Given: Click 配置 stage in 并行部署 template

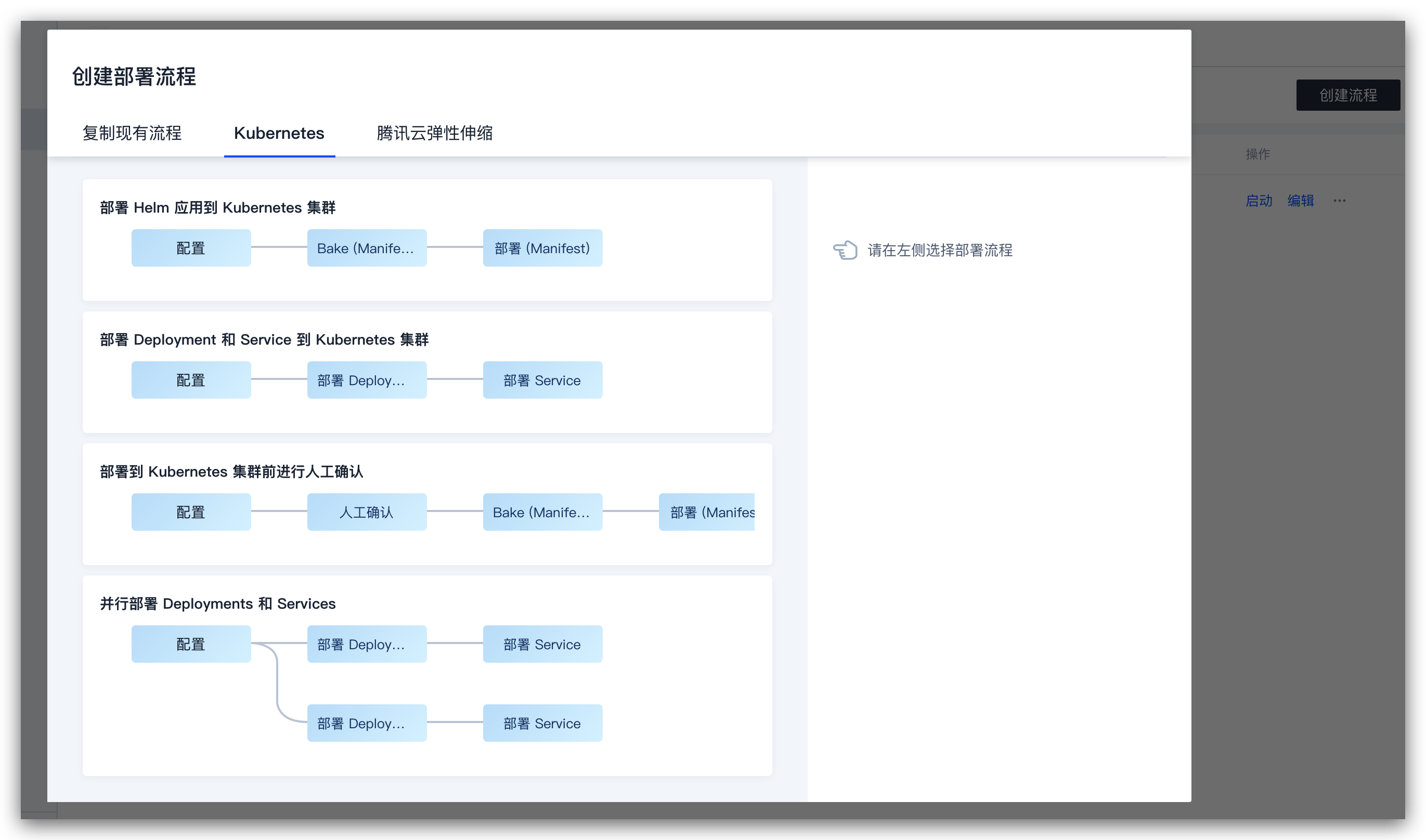Looking at the screenshot, I should pos(191,644).
